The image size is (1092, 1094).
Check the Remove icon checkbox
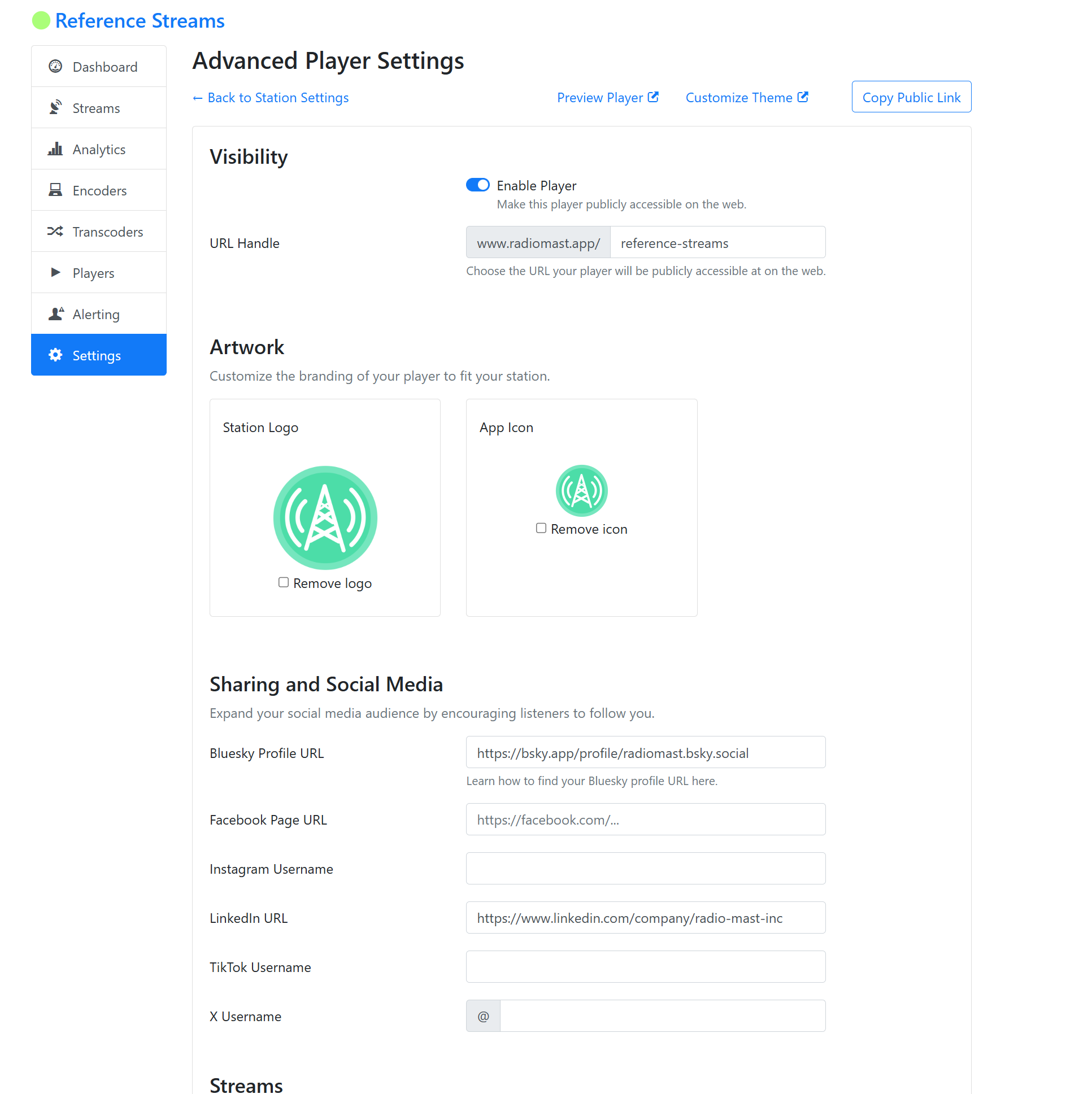541,528
